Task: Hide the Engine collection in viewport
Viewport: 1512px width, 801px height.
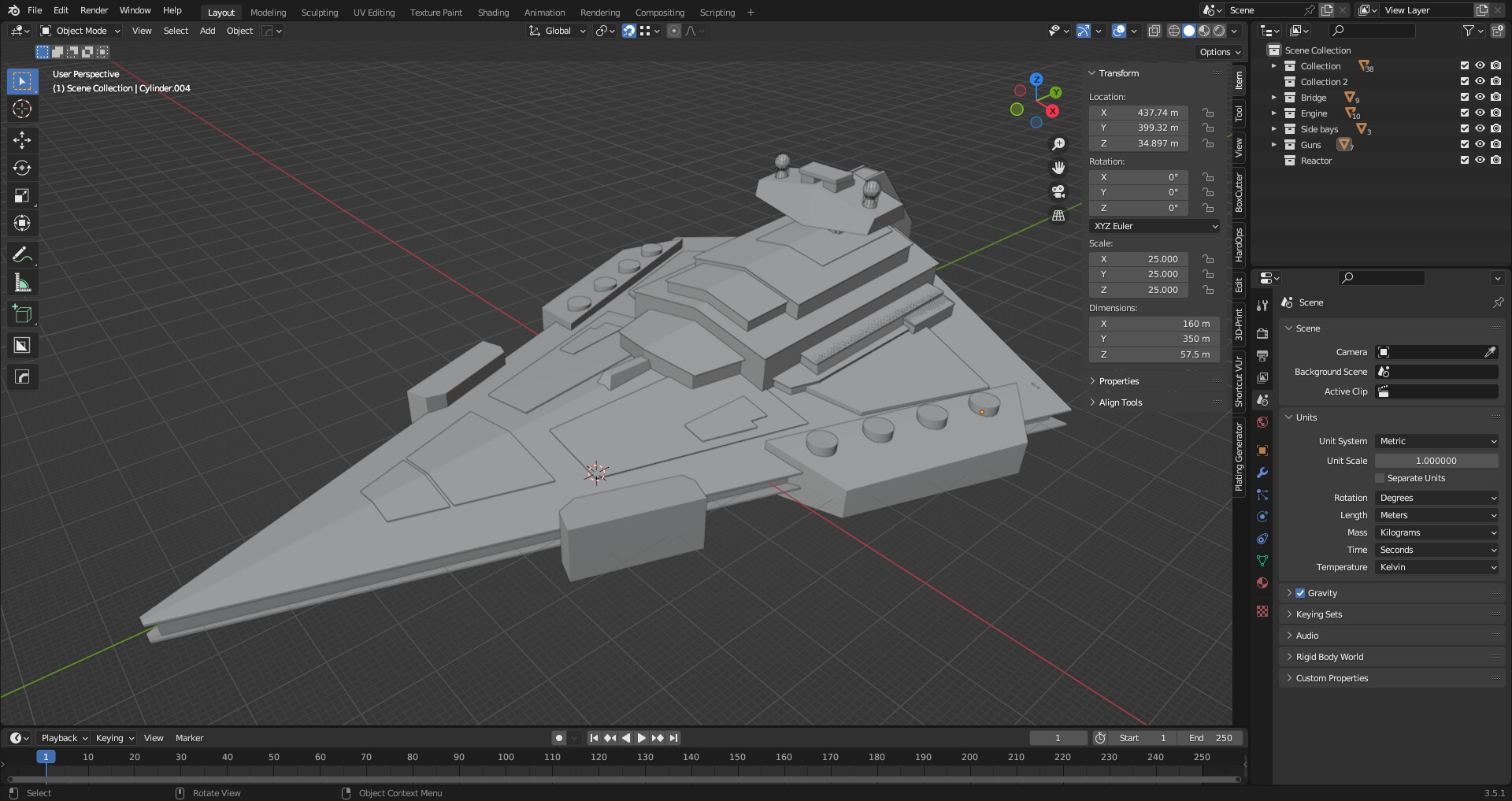Action: (x=1480, y=113)
